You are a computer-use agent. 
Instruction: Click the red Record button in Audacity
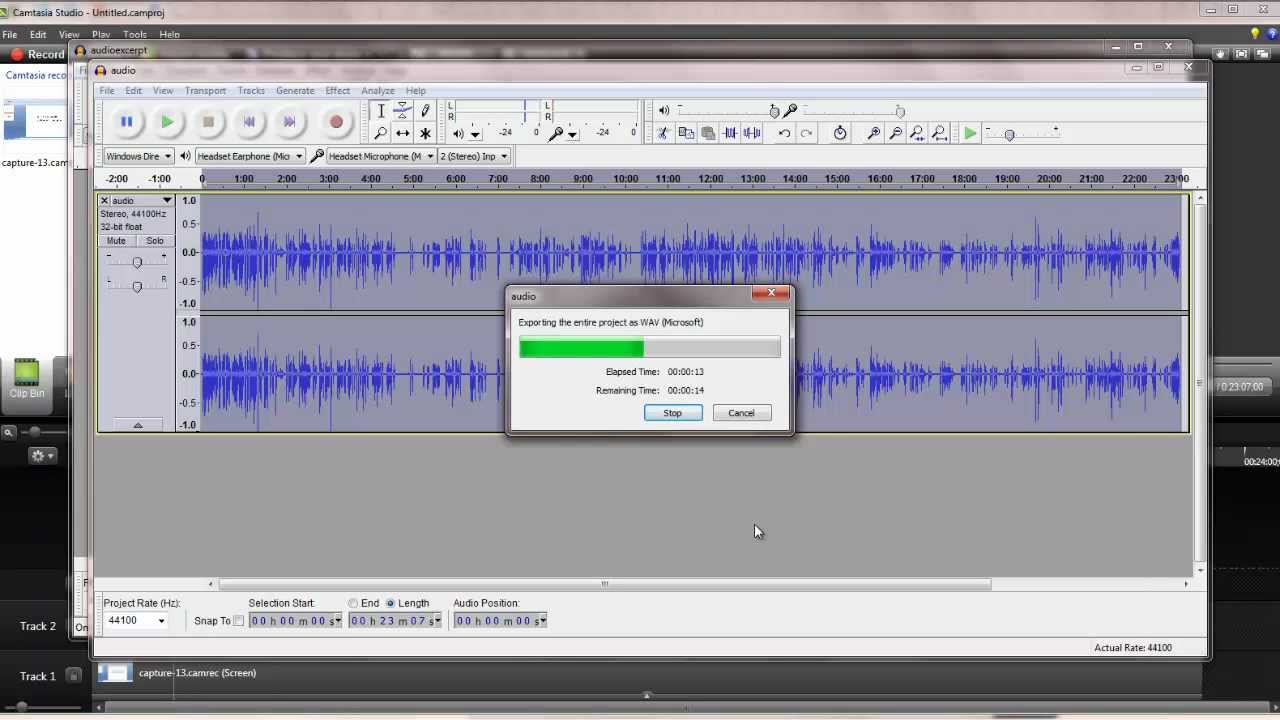pos(336,122)
